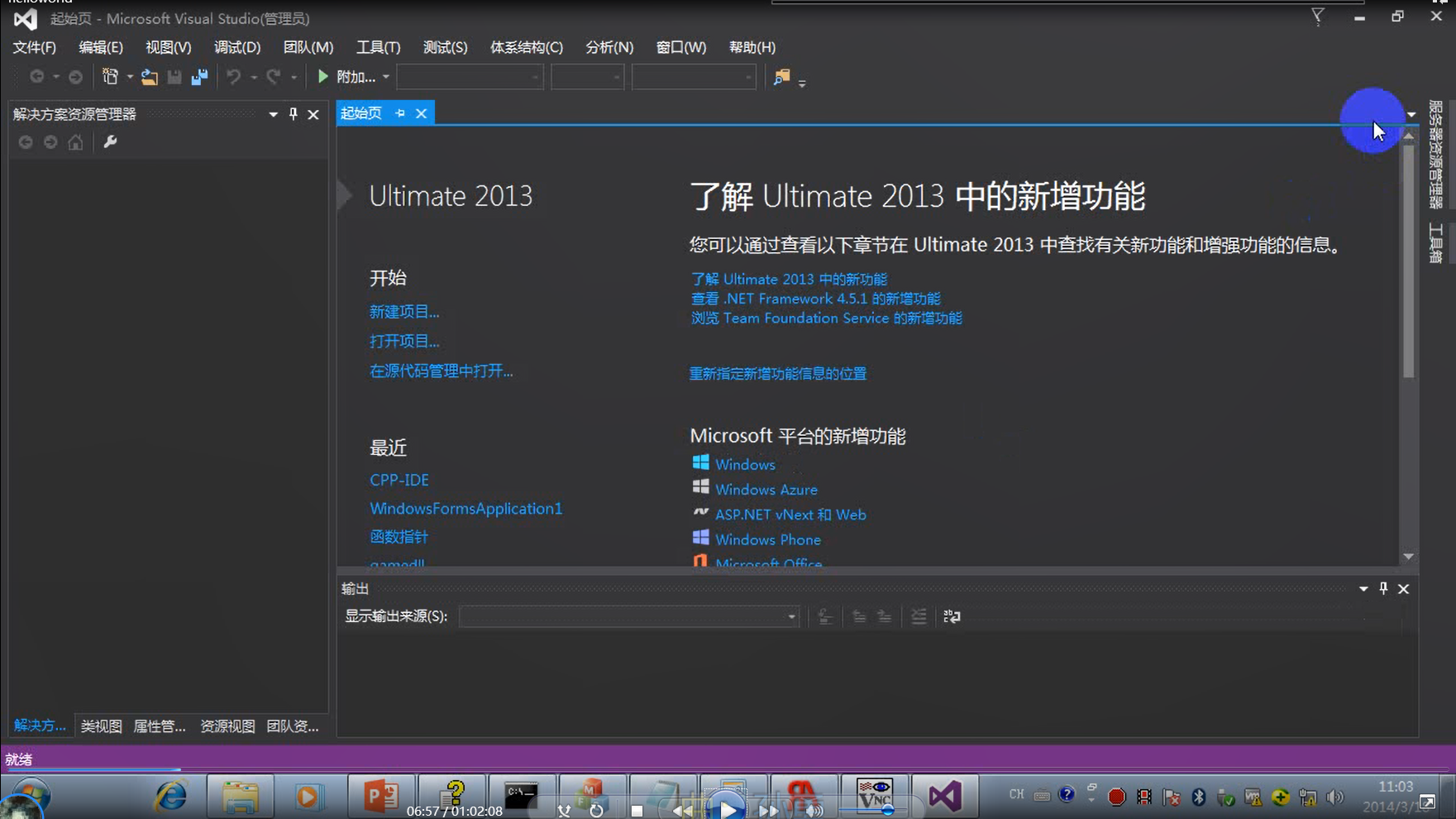Expand the Attach button dropdown arrow

[385, 77]
